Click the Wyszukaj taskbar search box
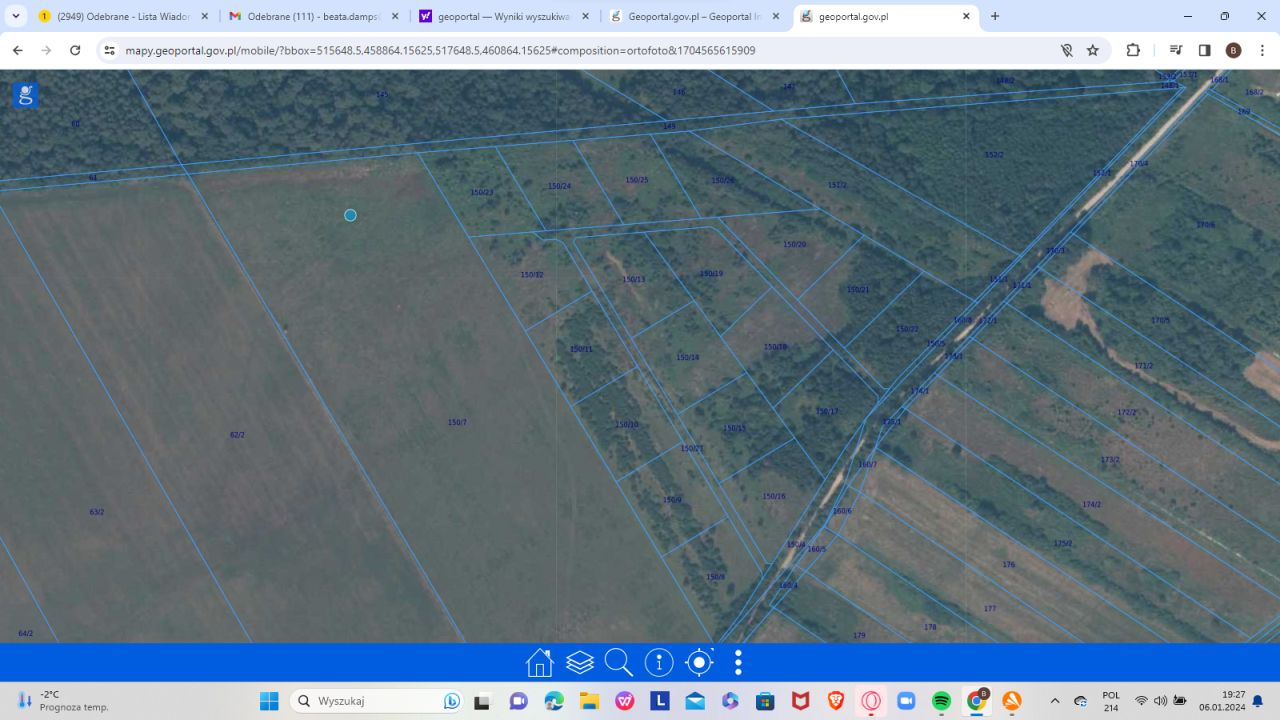Image resolution: width=1280 pixels, height=720 pixels. (377, 701)
